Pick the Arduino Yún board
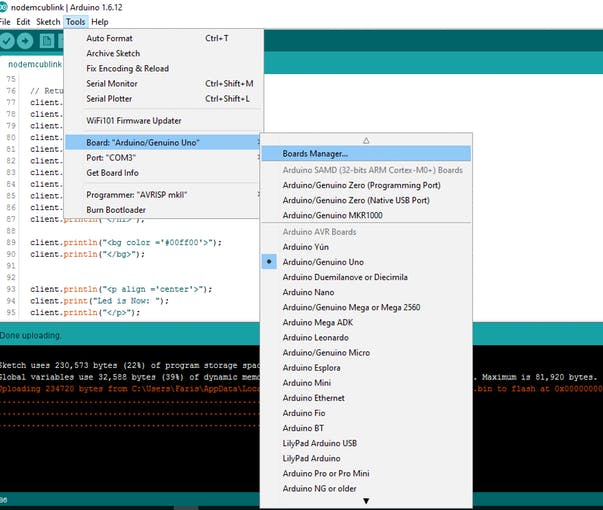Viewport: 603px width, 510px height. (366, 247)
